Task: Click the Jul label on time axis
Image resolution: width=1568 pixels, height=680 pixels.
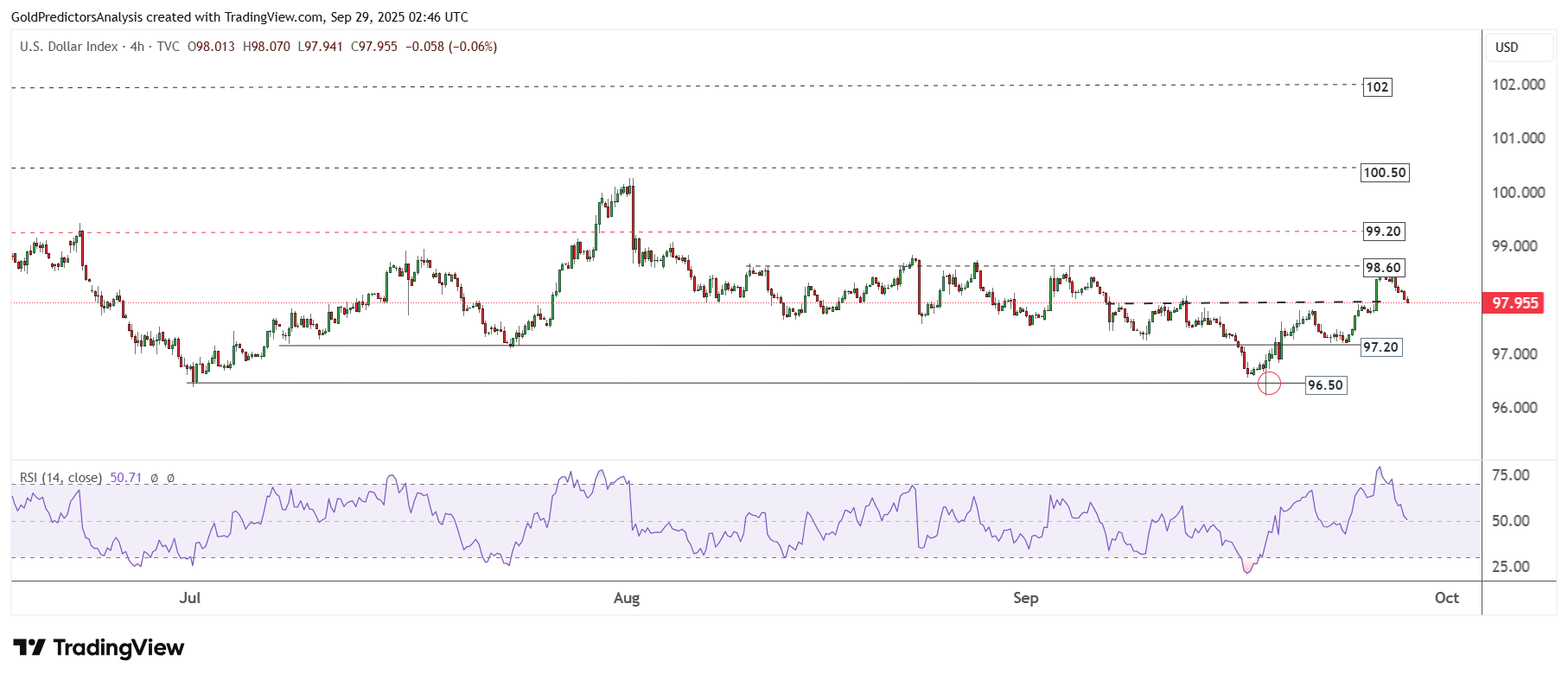Action: (190, 598)
